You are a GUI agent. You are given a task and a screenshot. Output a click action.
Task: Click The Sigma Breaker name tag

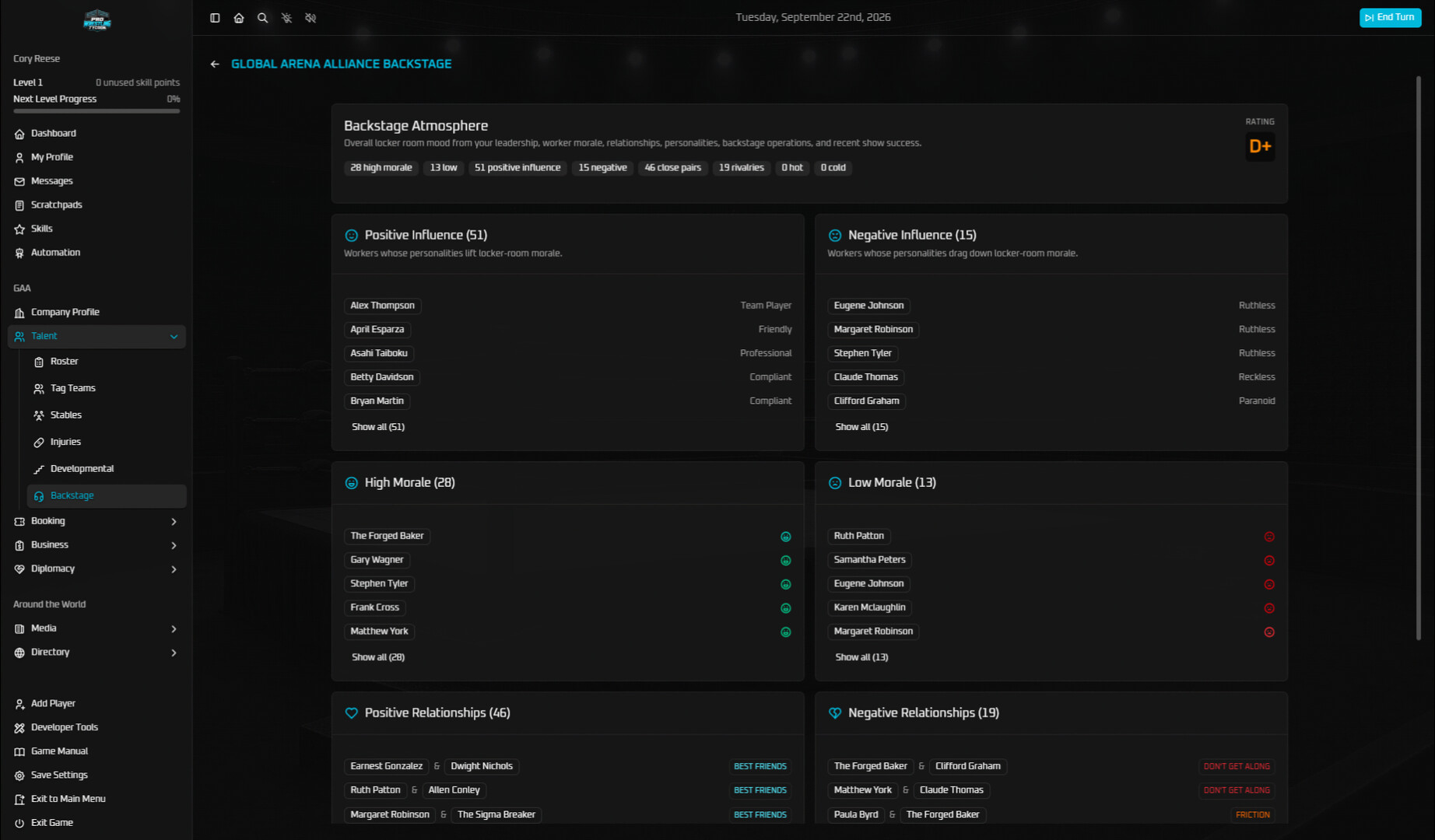496,815
